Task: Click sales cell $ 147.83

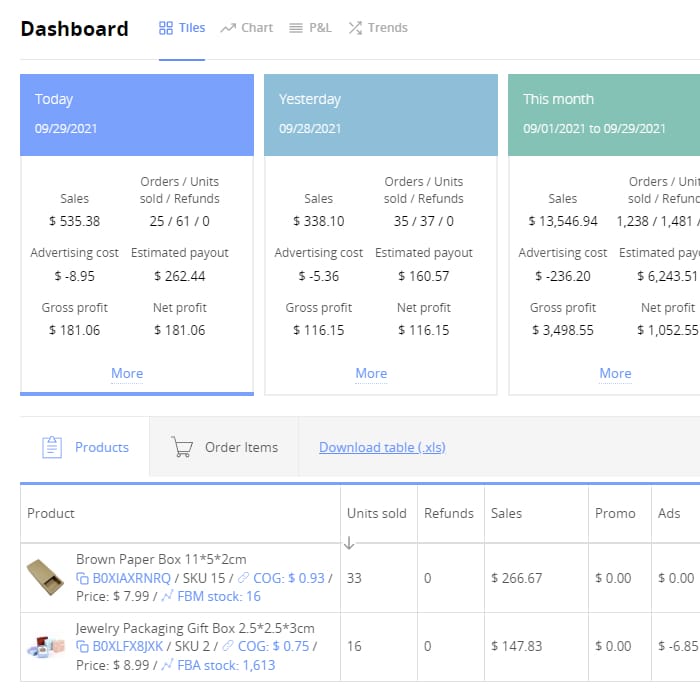Action: point(517,646)
